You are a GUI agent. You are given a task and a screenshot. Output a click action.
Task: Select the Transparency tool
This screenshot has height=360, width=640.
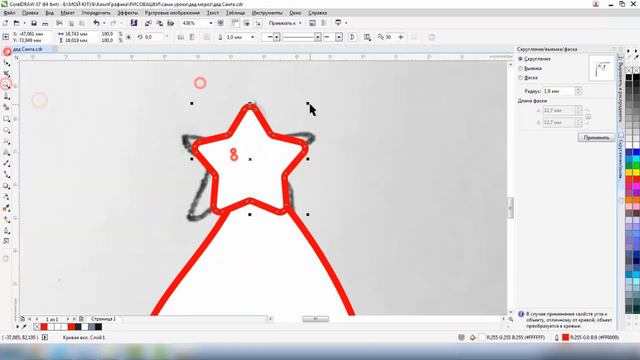[x=7, y=197]
